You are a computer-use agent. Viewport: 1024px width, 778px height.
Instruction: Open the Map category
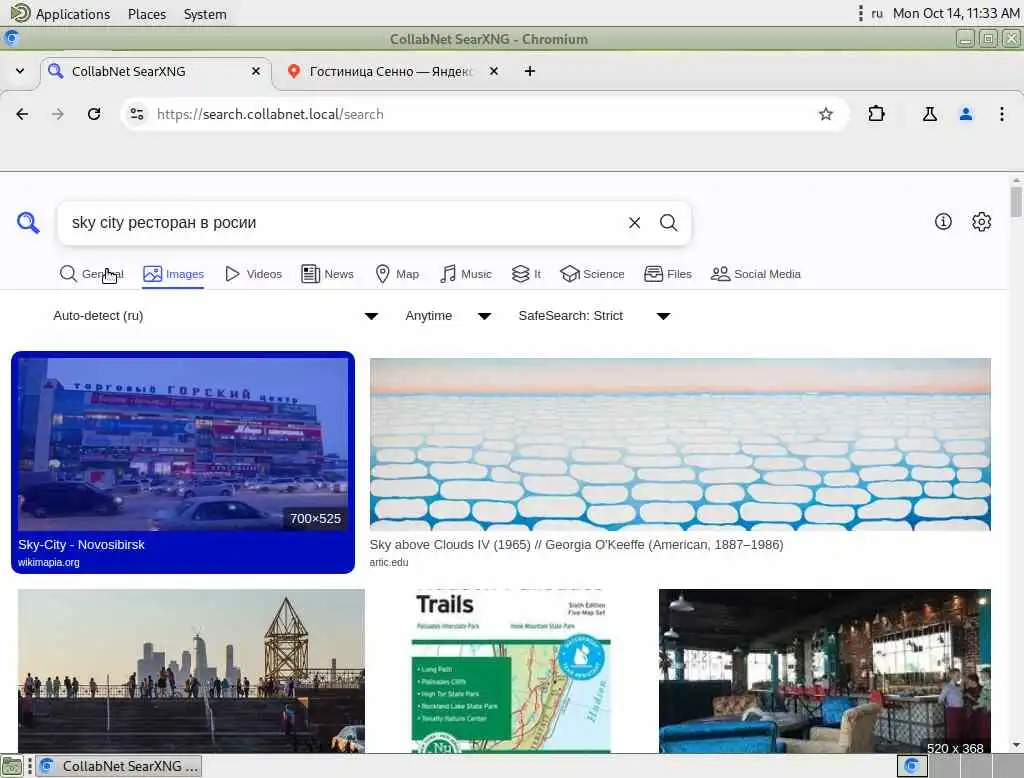click(397, 274)
